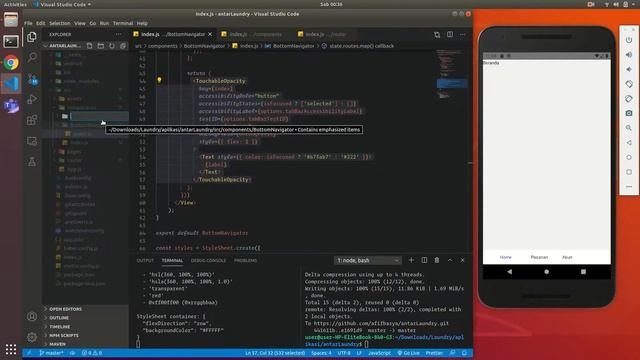Open editor more actions ellipsis
The image size is (640, 360).
(462, 35)
